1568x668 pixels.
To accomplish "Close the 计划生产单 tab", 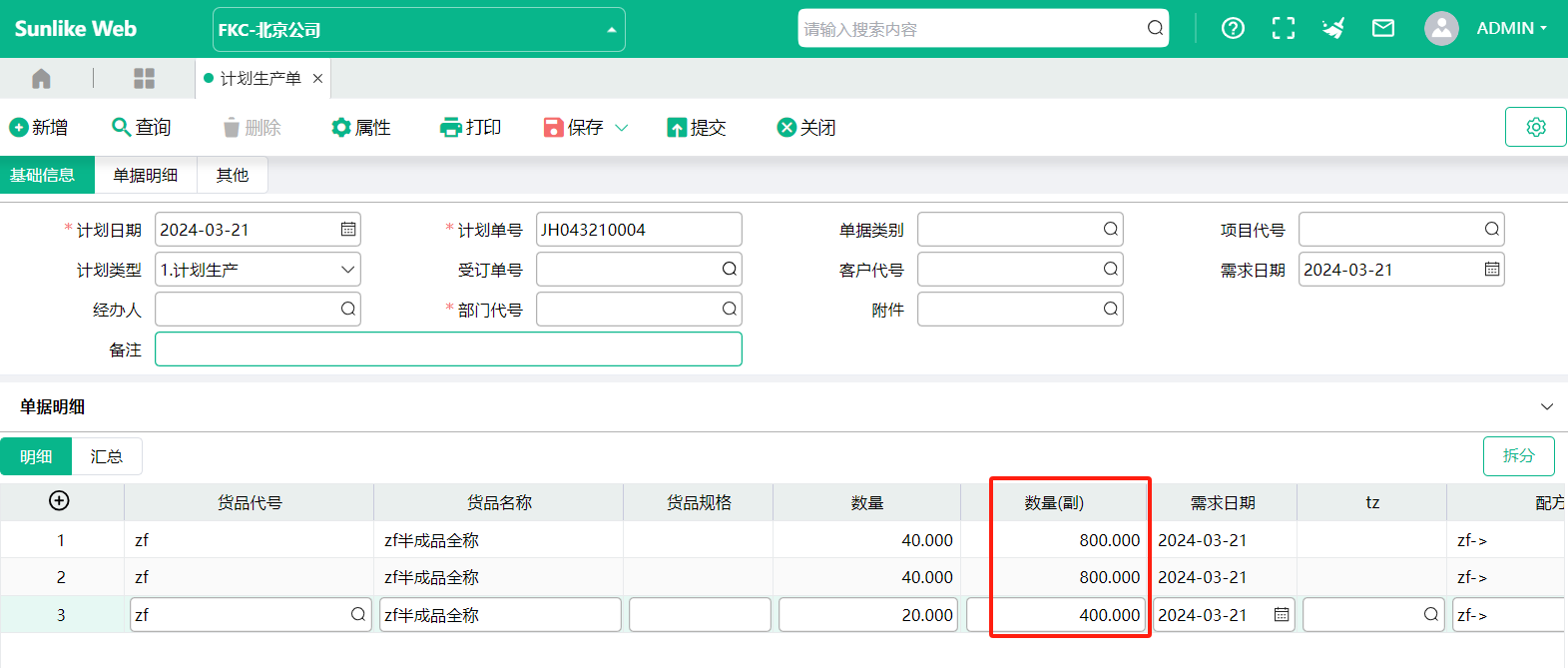I will (317, 78).
